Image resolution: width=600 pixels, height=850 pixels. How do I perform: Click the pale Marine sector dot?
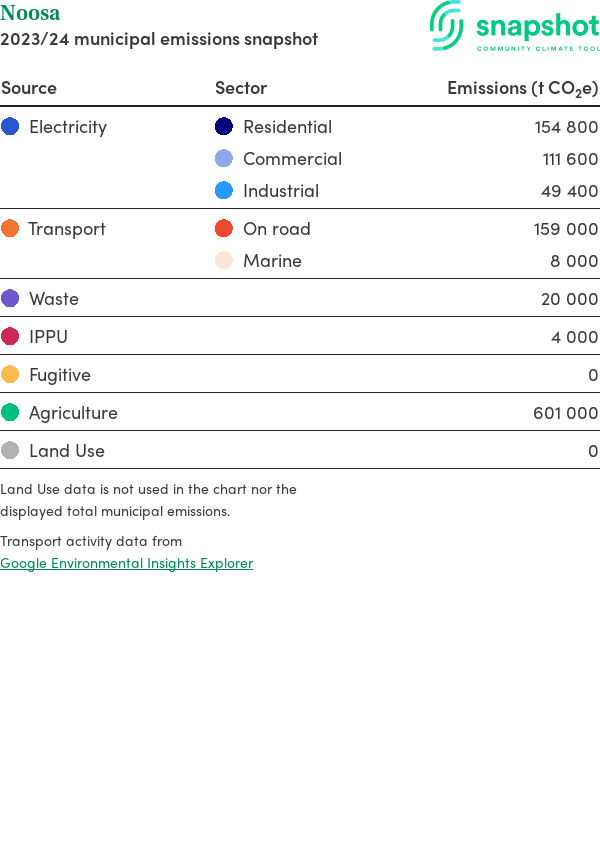coord(224,261)
